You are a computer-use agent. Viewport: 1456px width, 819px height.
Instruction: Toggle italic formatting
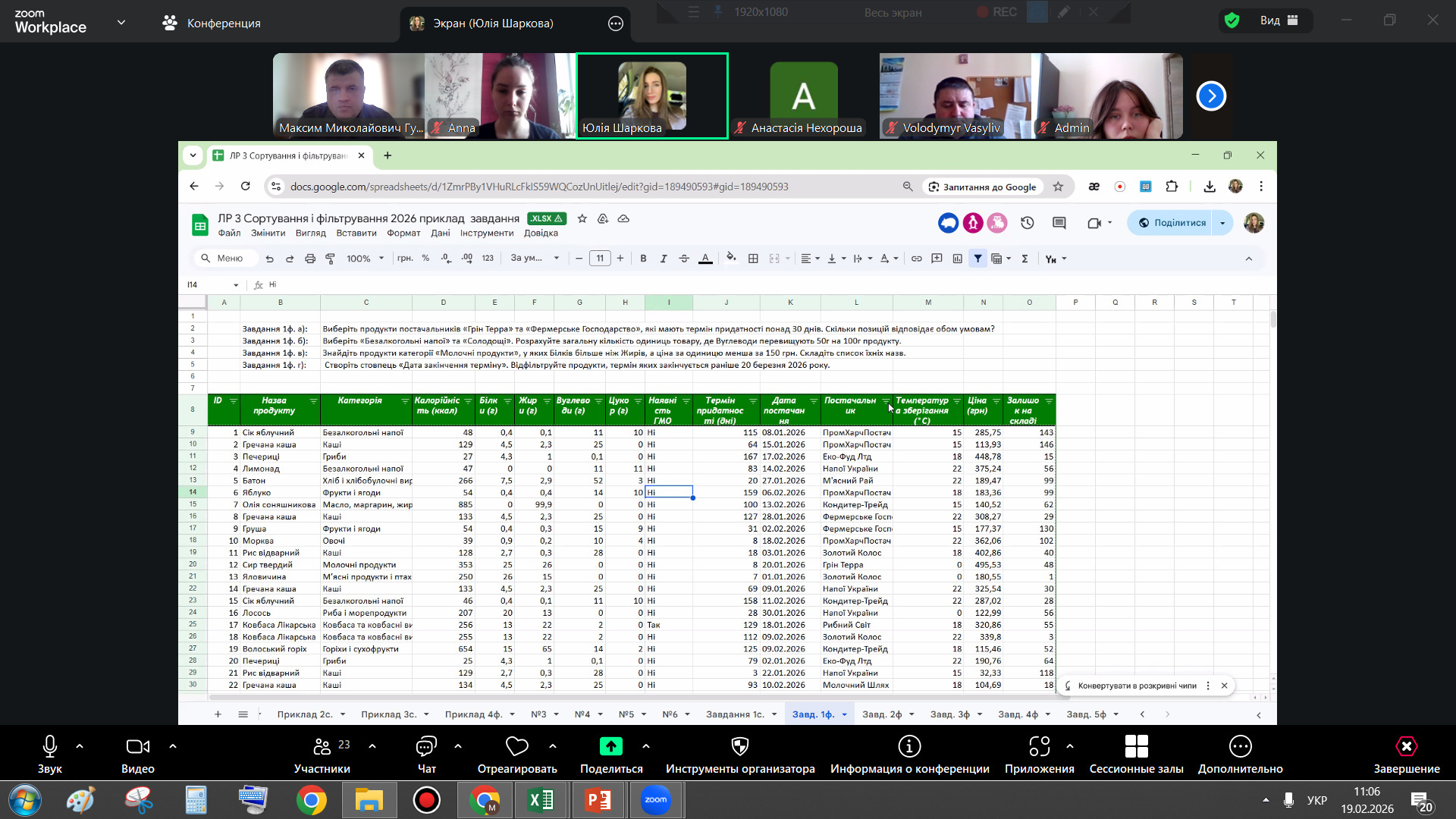point(664,259)
